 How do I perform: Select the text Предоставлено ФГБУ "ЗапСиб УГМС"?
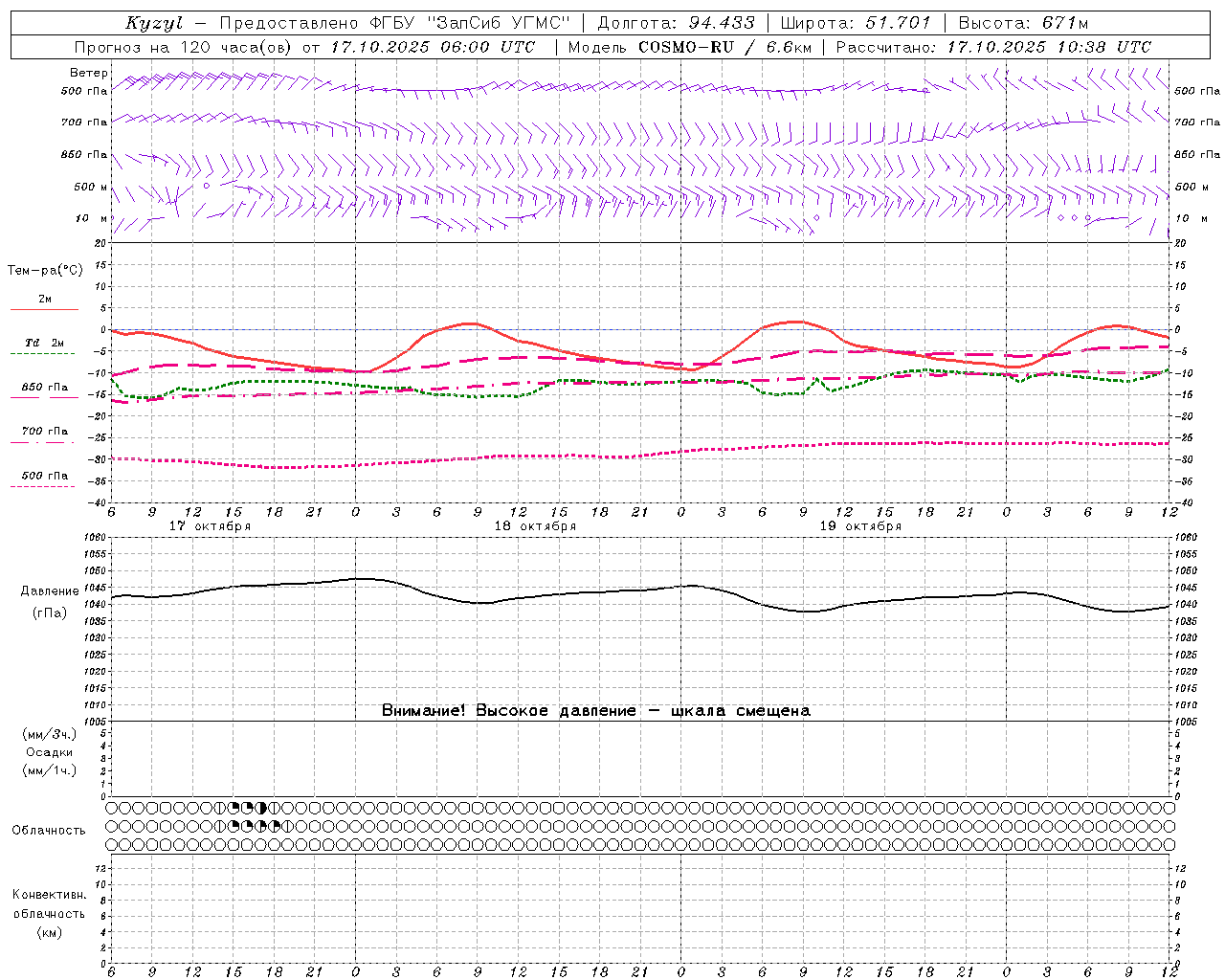tap(394, 23)
